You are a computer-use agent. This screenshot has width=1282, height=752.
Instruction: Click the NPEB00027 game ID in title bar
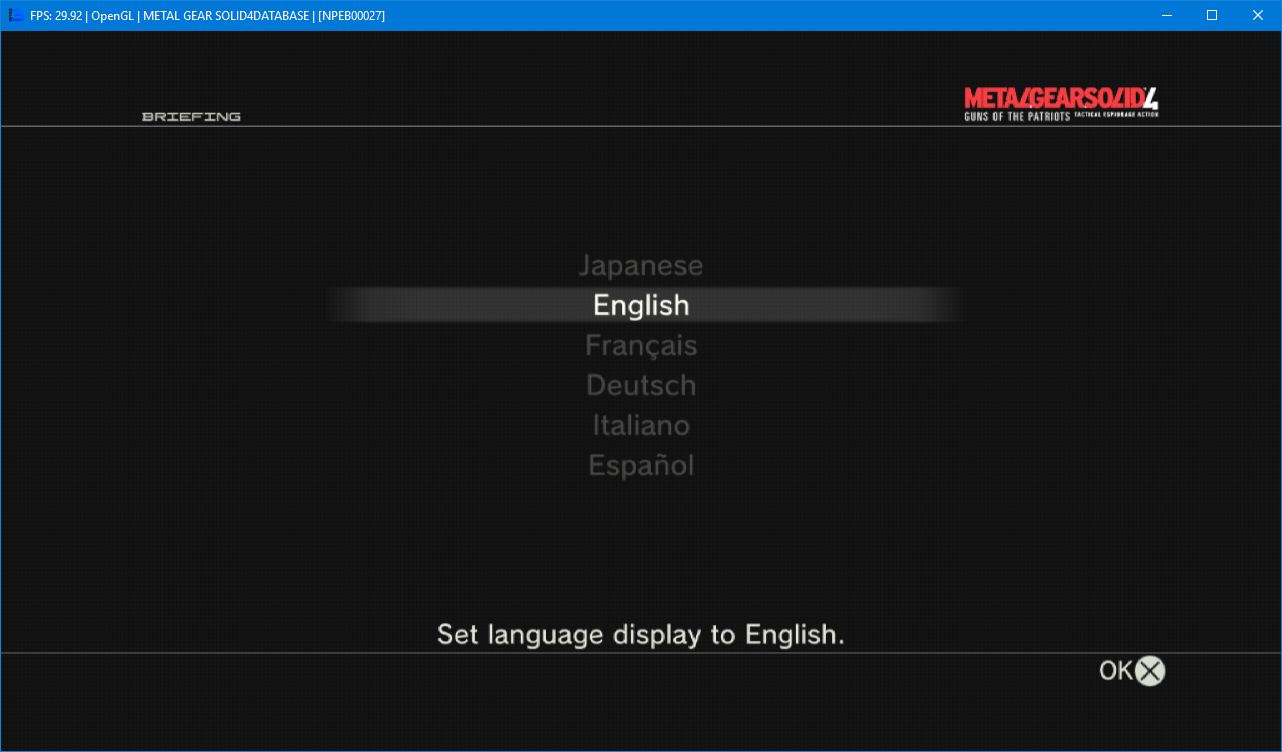351,16
